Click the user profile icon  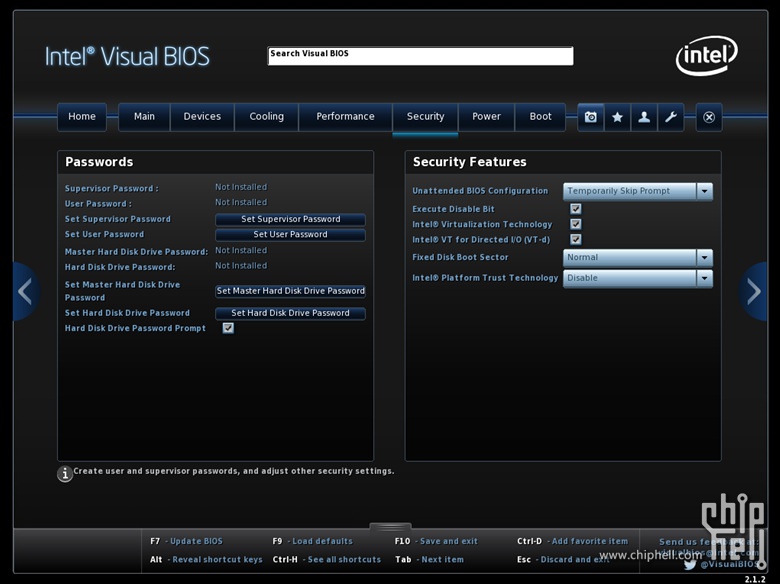tap(644, 117)
